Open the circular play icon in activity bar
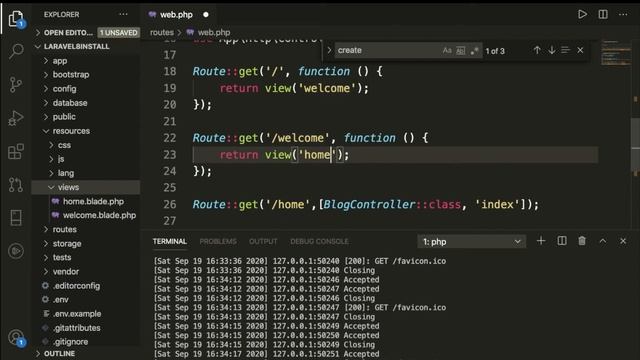 (x=16, y=251)
